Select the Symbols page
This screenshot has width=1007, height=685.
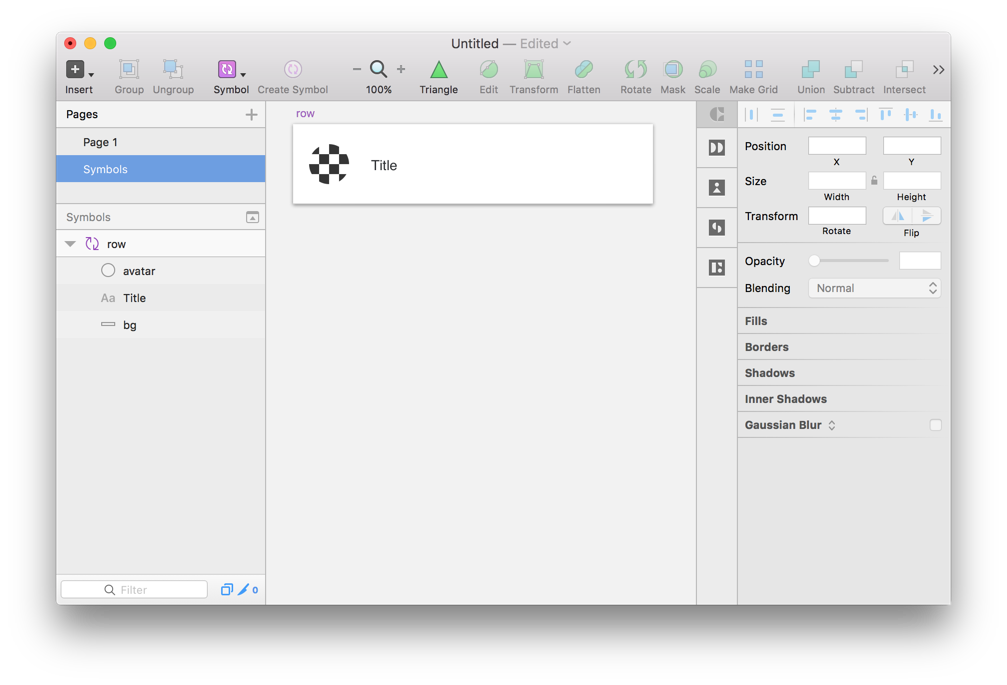point(161,169)
